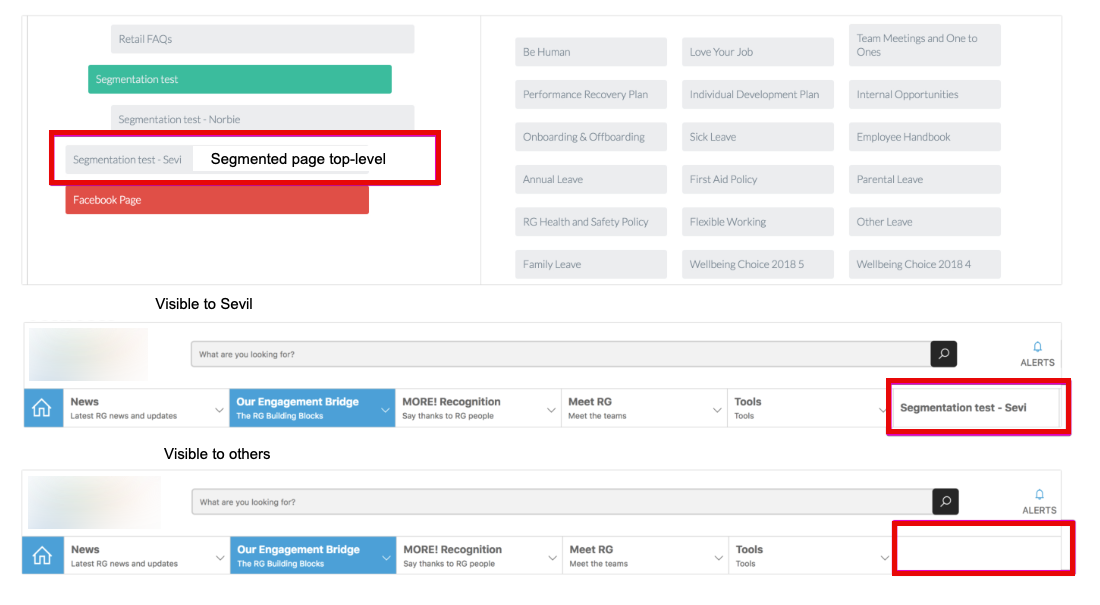This screenshot has width=1100, height=605.
Task: Open the Our Engagement Bridge menu
Action: click(x=300, y=407)
